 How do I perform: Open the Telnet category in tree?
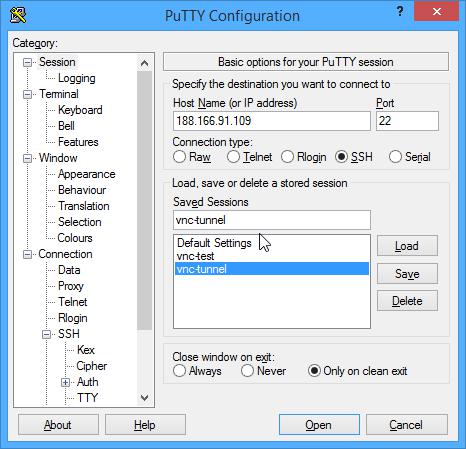(x=72, y=302)
